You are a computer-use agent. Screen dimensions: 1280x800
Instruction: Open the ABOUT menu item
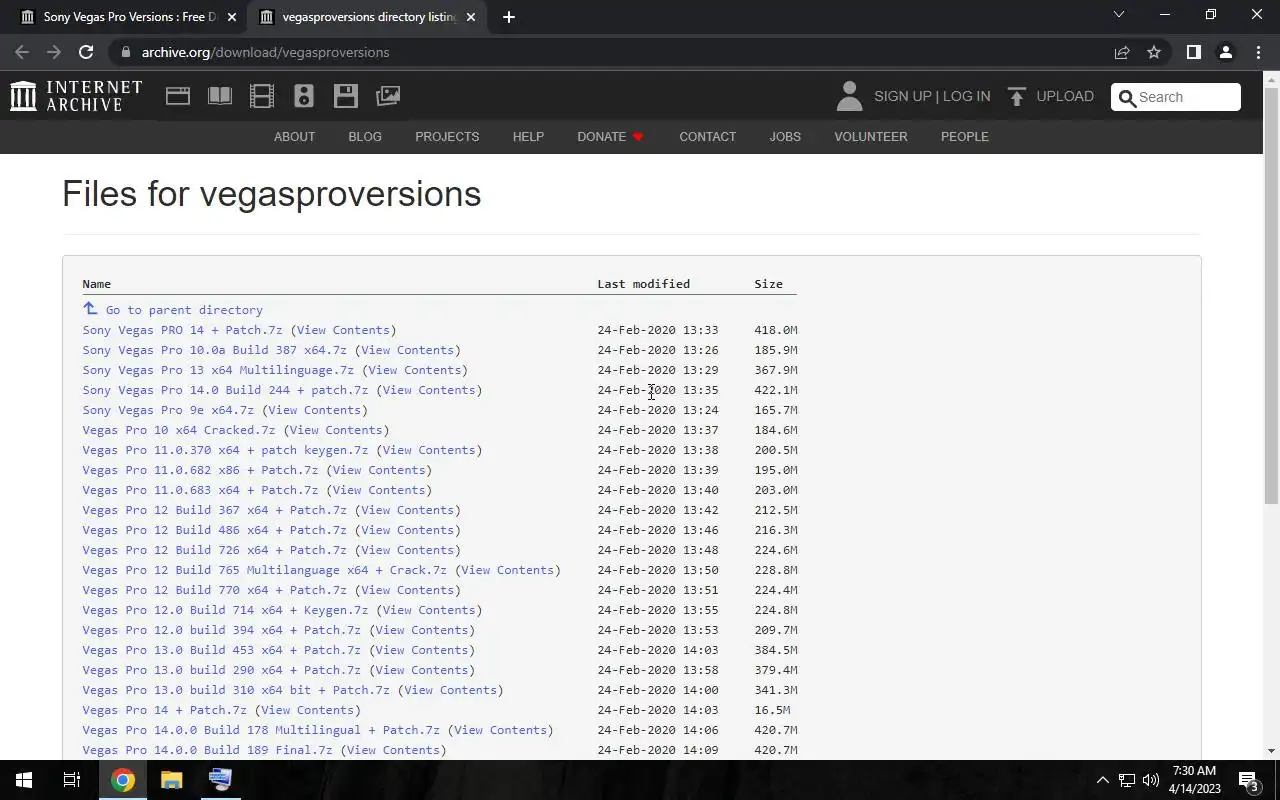pyautogui.click(x=294, y=136)
